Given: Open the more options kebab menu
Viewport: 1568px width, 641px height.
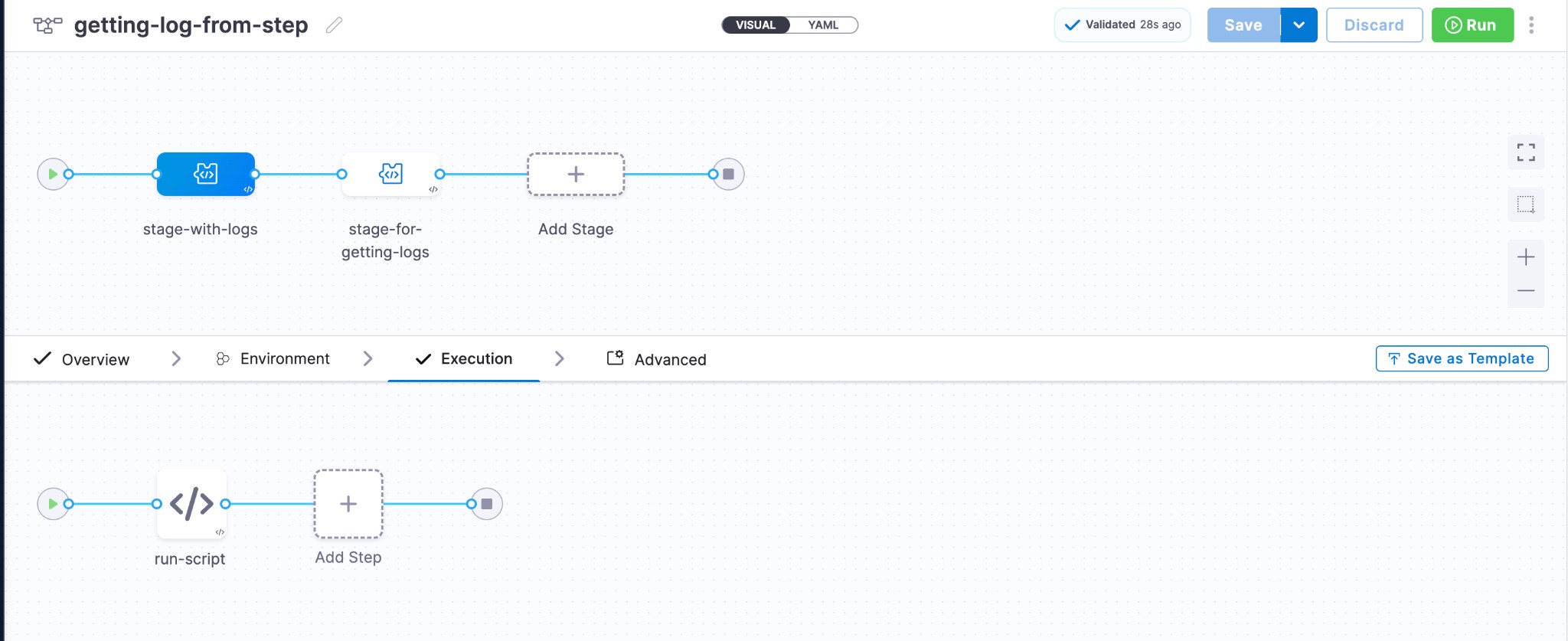Looking at the screenshot, I should [x=1531, y=25].
